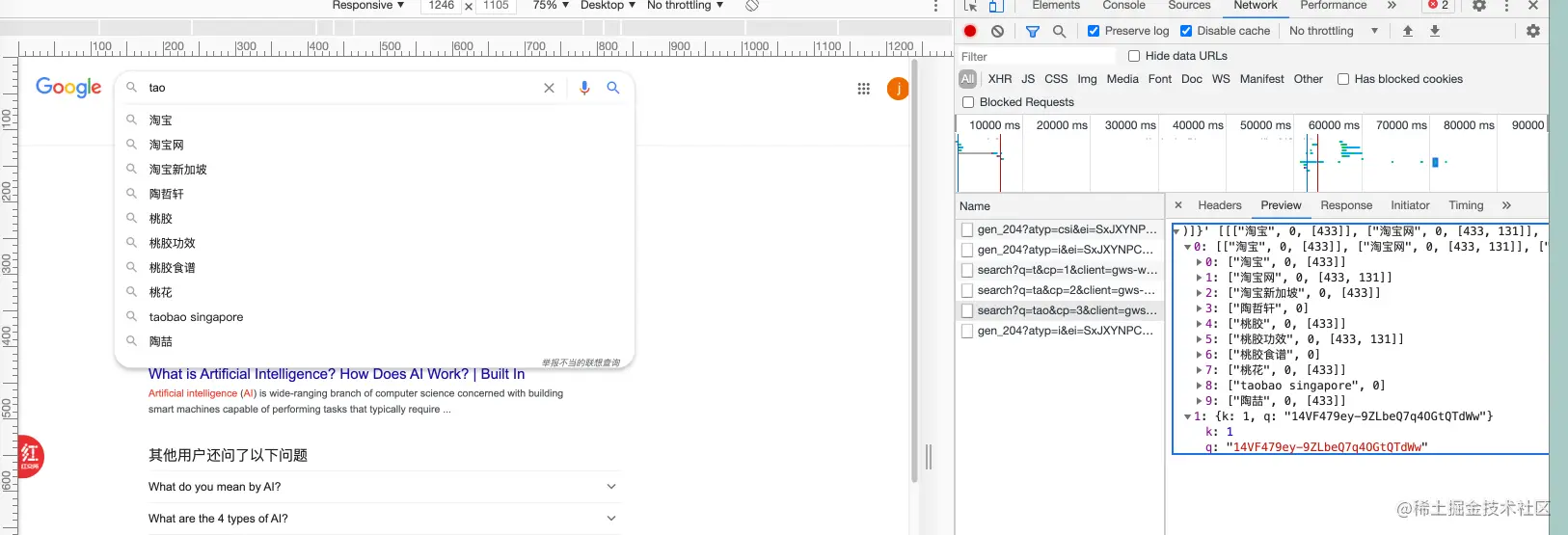Toggle device toolbar icon
The height and width of the screenshot is (535, 1568).
(995, 6)
